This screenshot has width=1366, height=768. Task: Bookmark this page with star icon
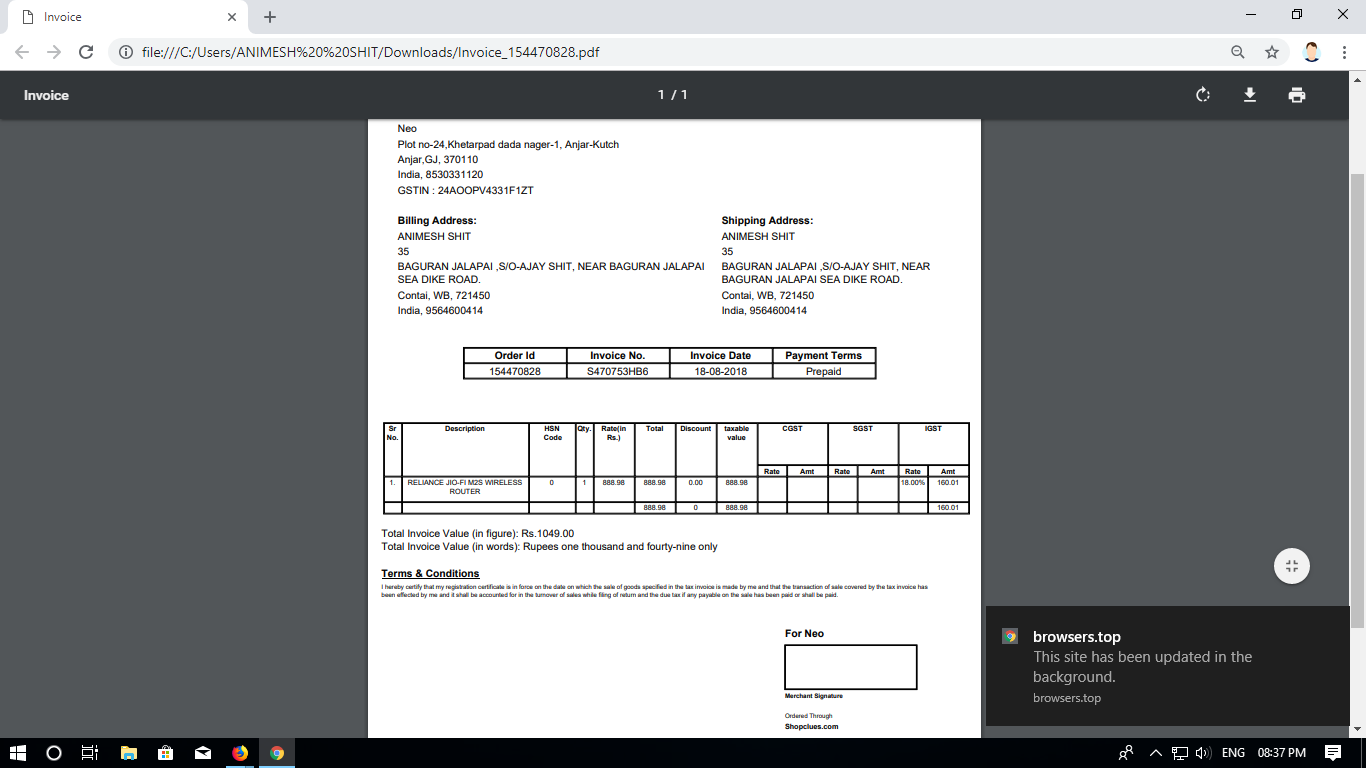point(1271,52)
